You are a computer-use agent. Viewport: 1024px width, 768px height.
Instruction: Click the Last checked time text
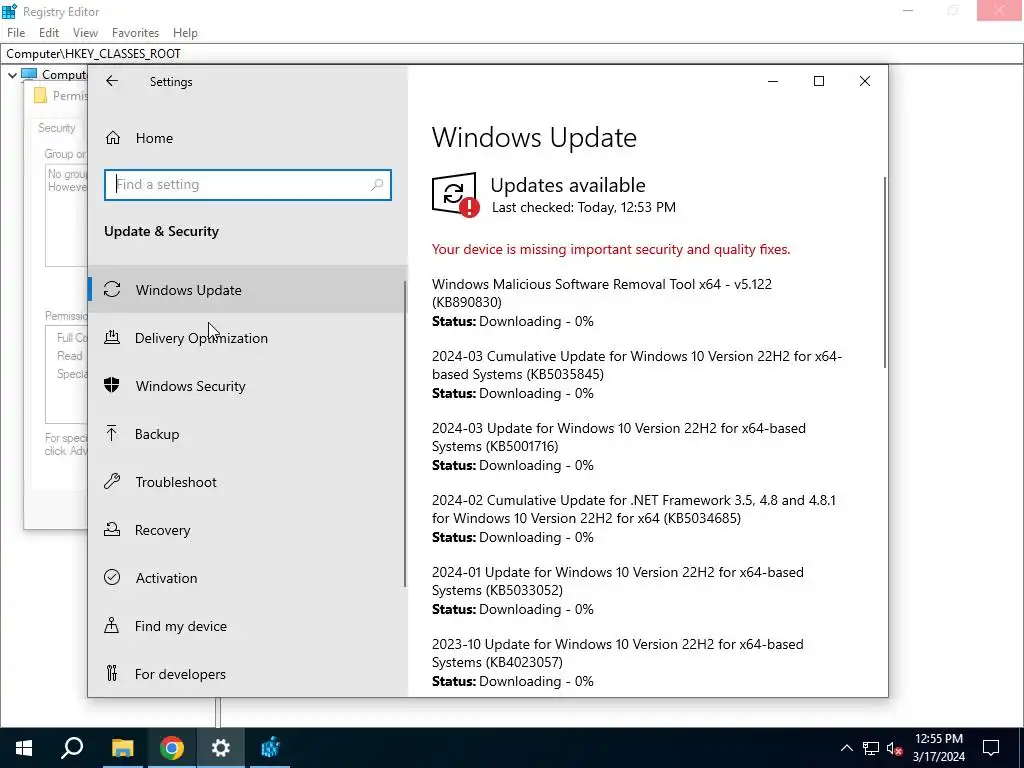[584, 207]
